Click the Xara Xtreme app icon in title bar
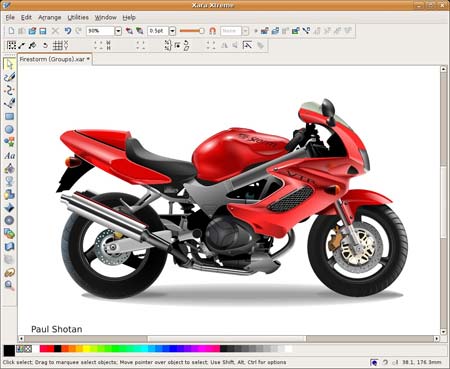 [x=6, y=5]
